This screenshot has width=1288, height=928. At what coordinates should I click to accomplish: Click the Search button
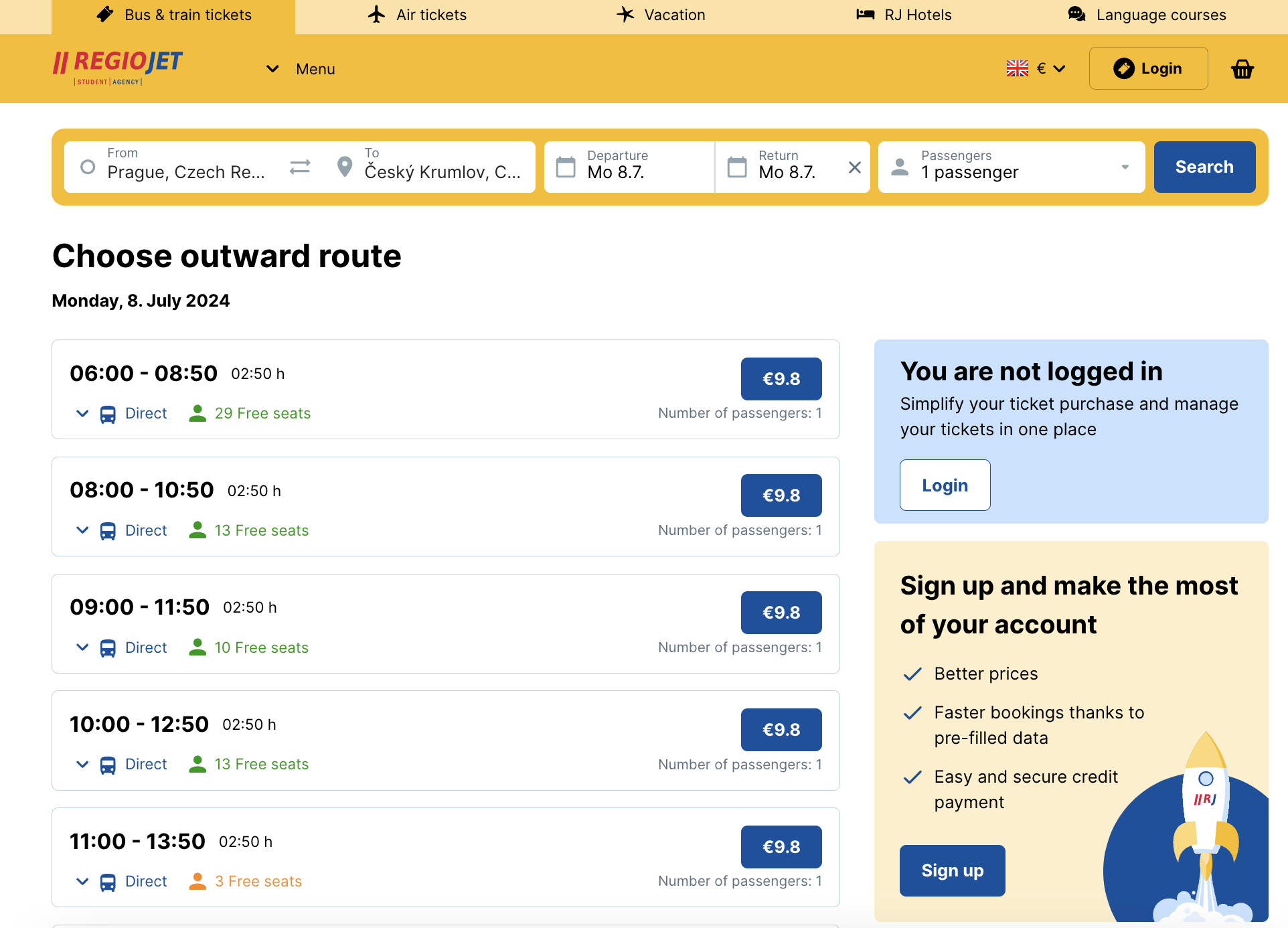tap(1204, 167)
